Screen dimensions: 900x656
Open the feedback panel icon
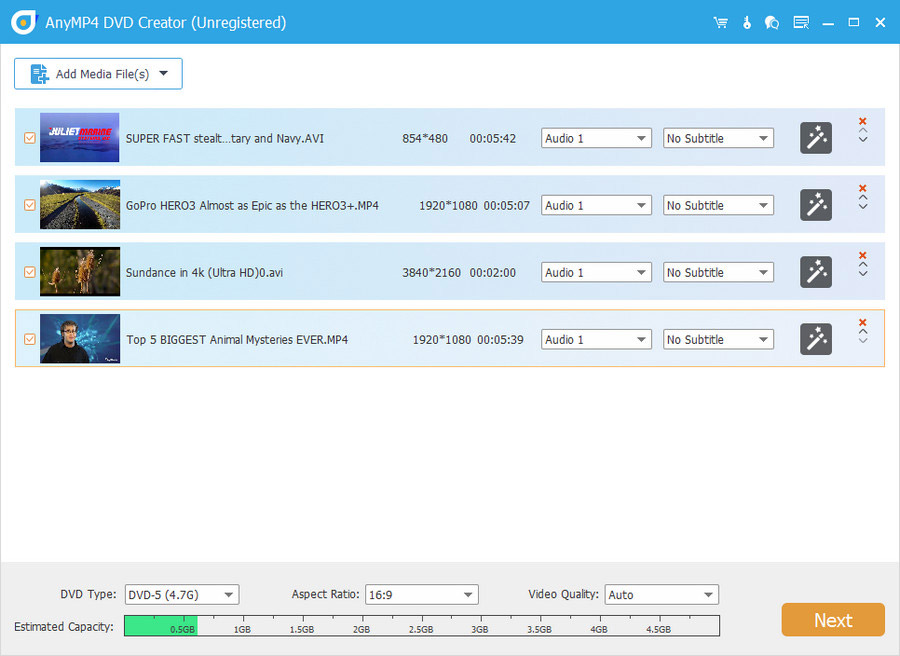801,21
